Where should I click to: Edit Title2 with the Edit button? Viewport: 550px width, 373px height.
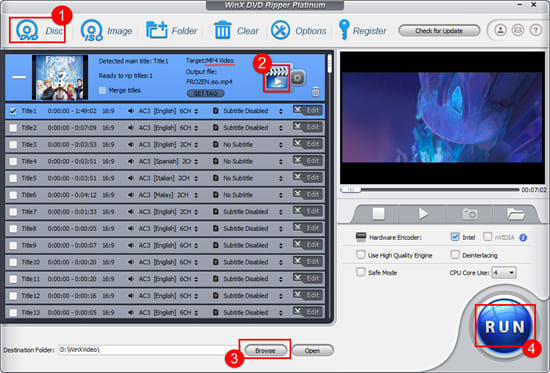[308, 127]
